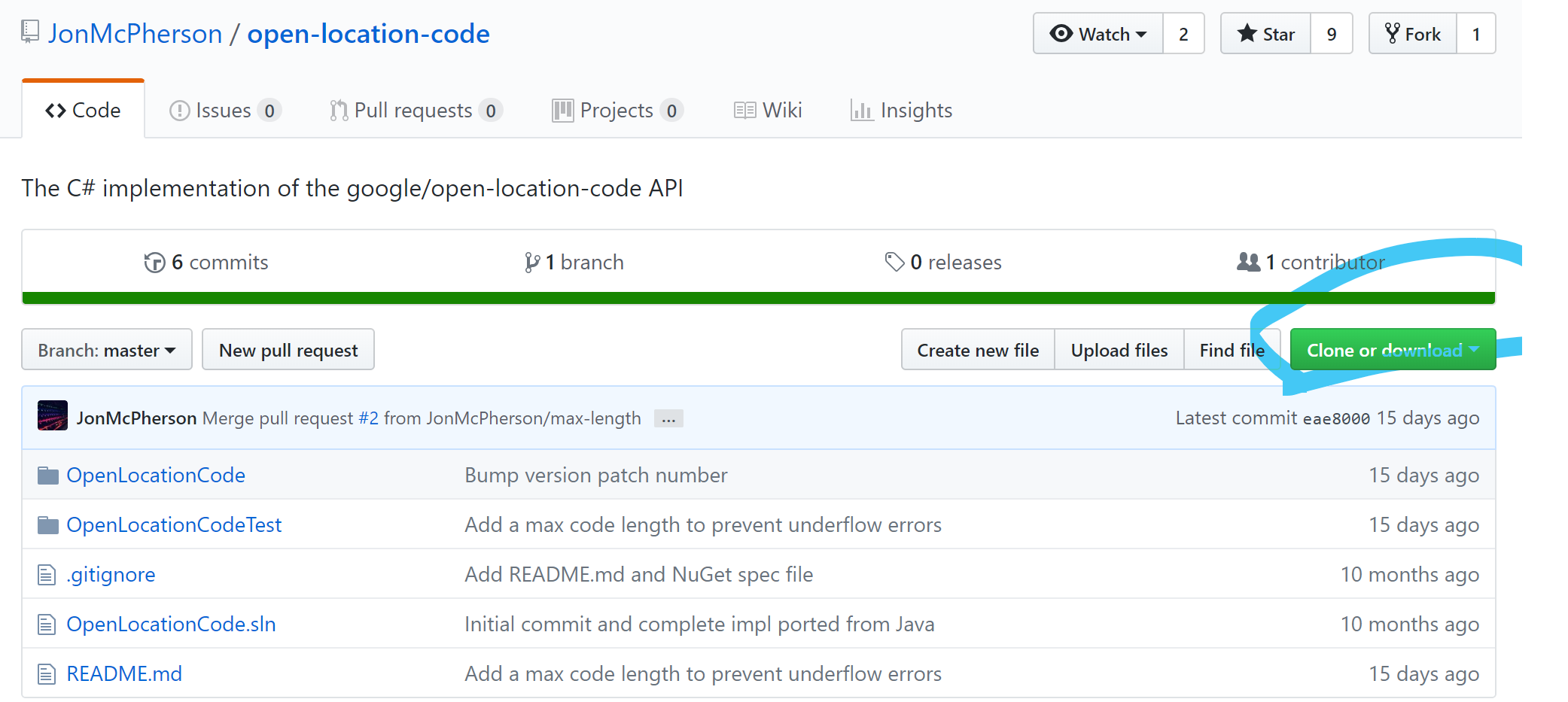Click the branch icon next to 1 branch

click(x=532, y=262)
